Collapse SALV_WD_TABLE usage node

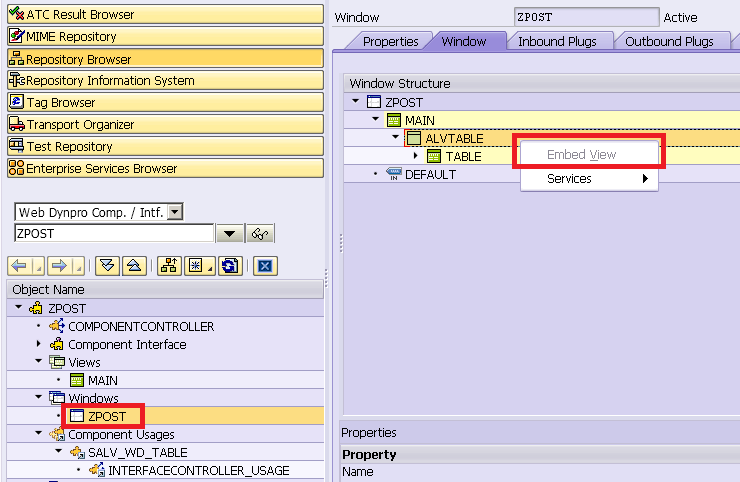point(59,451)
